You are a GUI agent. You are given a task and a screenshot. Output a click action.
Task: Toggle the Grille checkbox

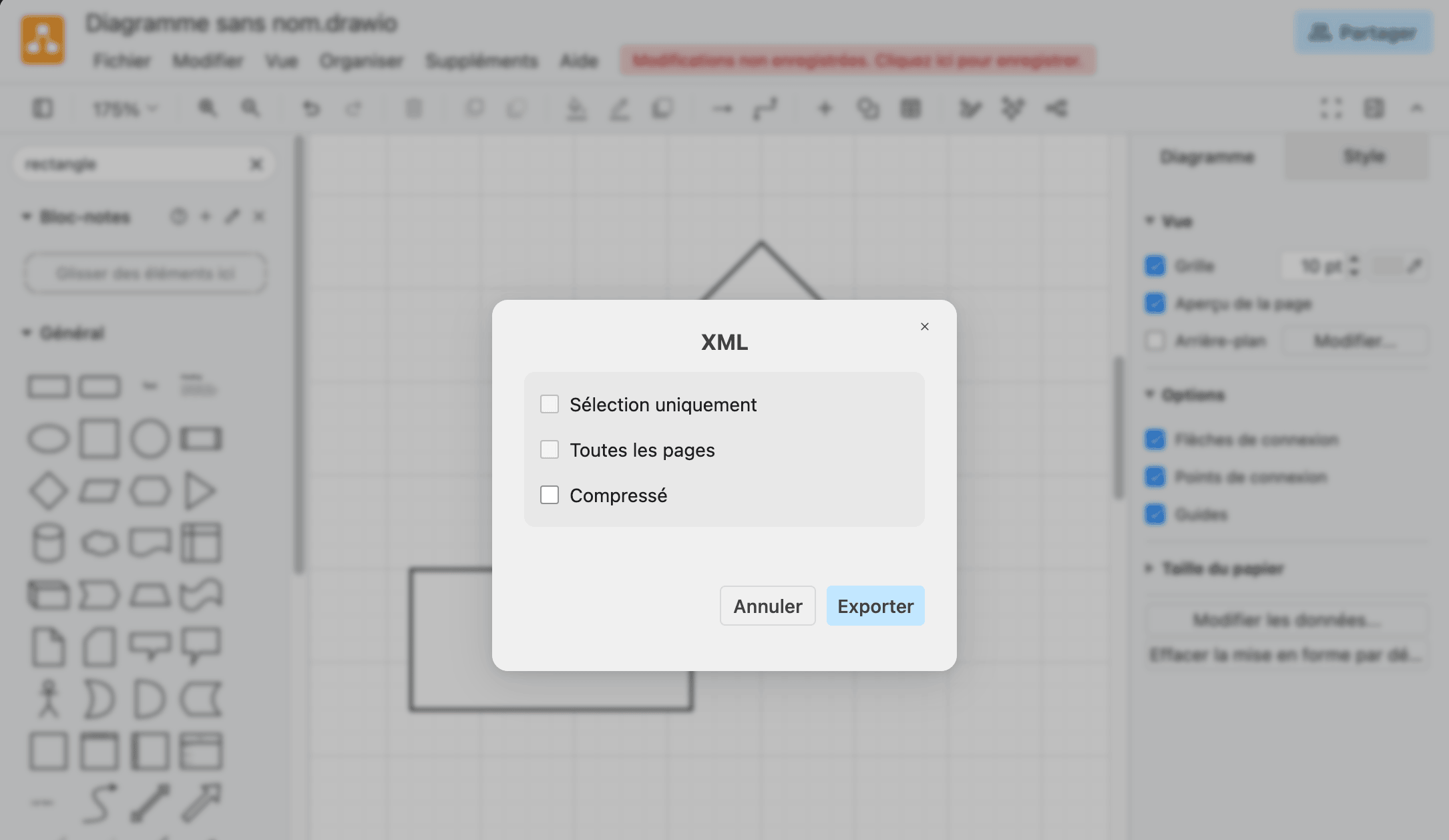click(1155, 266)
